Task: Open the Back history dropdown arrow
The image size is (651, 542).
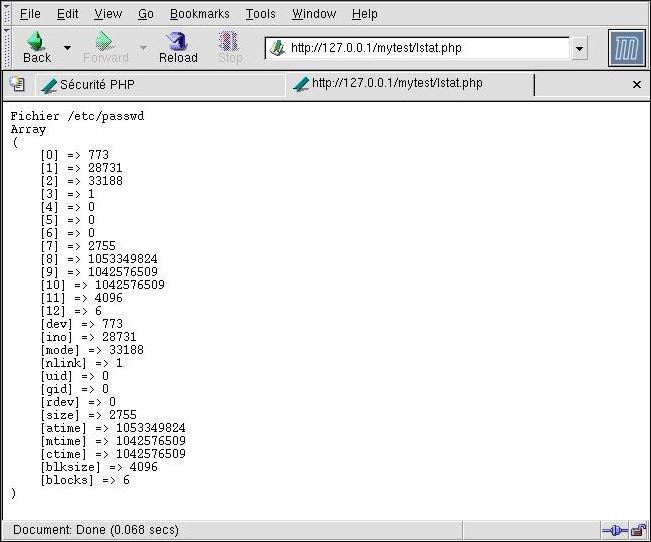Action: [x=67, y=47]
